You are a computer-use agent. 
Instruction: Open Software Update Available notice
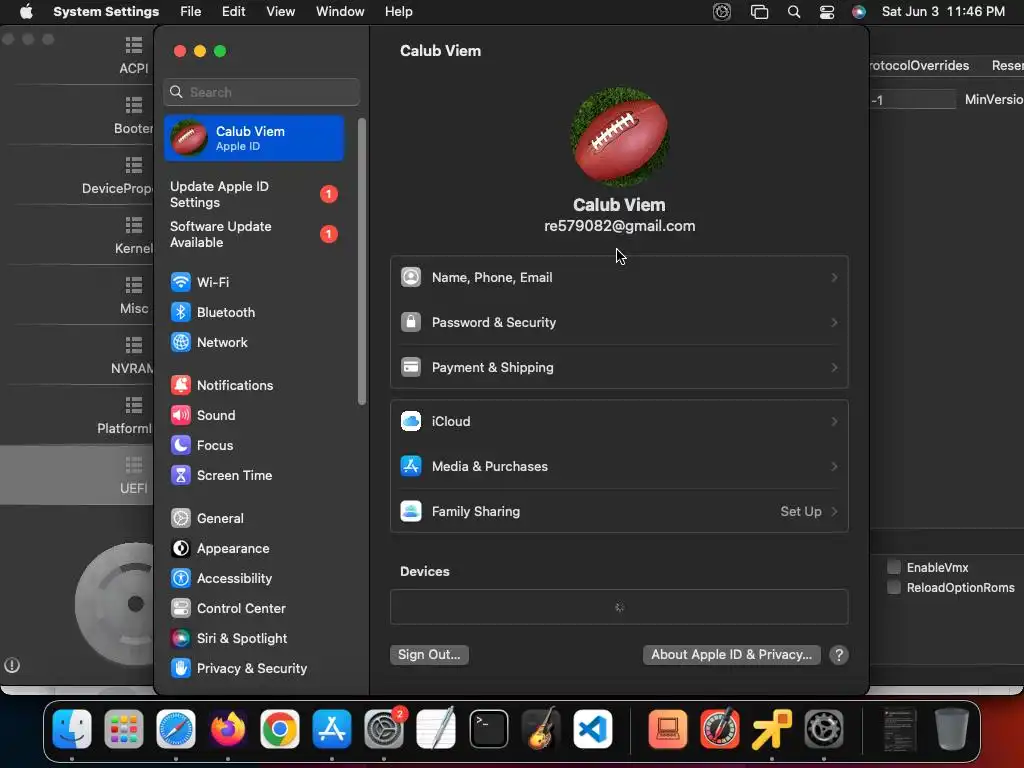tap(253, 234)
